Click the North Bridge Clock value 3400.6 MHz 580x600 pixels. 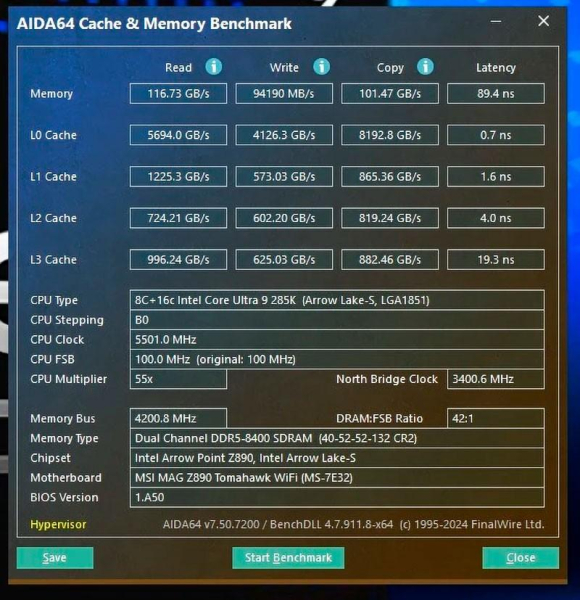tap(495, 379)
